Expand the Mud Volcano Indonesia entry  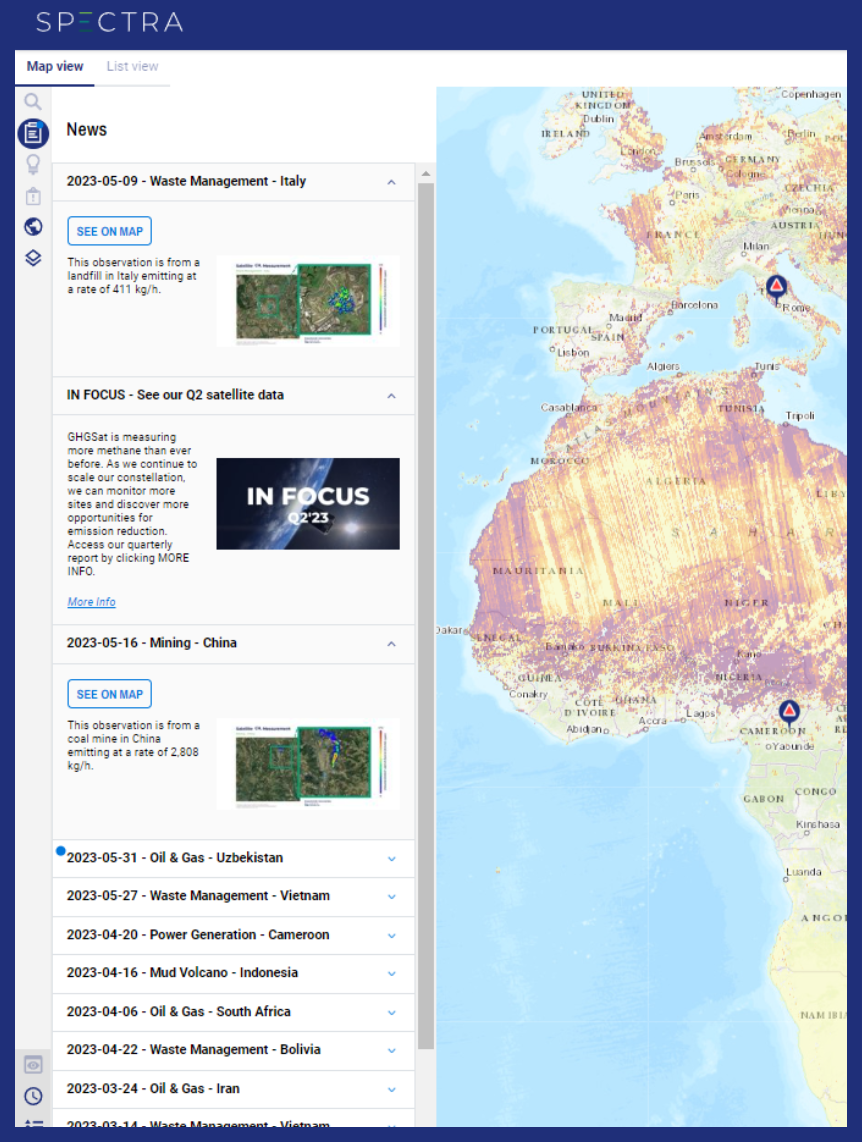click(391, 973)
